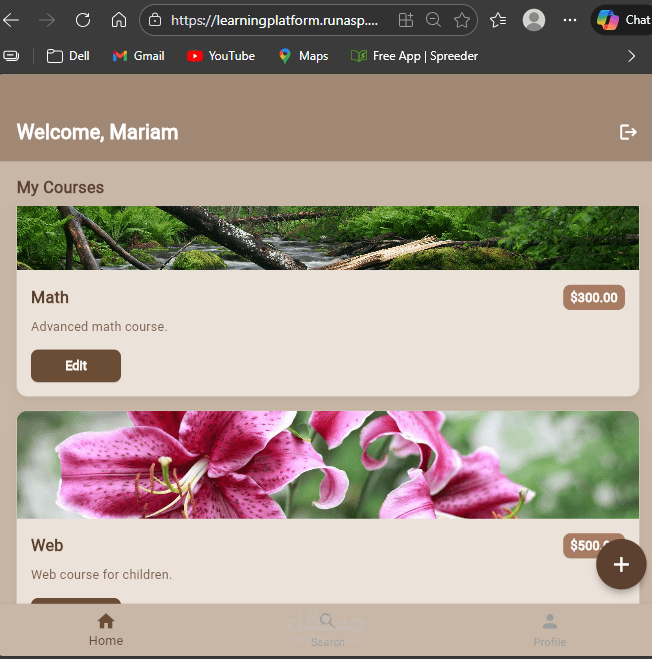Open the apps/extensions grid icon in address bar
The image size is (652, 659).
click(x=406, y=20)
